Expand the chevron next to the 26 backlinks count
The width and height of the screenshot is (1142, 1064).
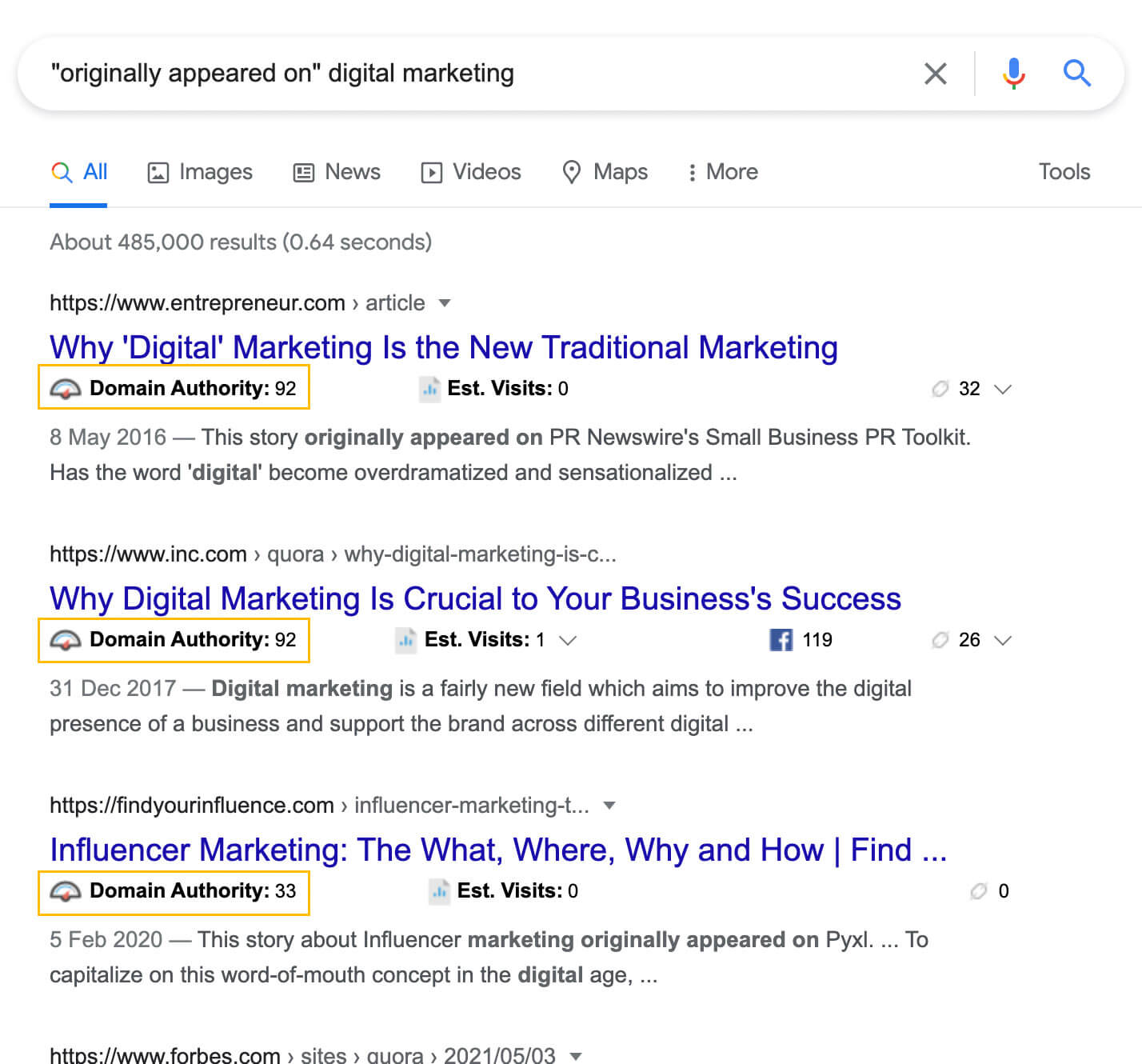1001,640
